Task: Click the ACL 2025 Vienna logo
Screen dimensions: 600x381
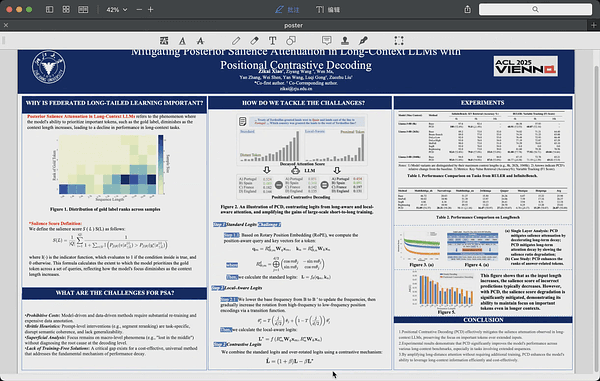Action: [525, 66]
